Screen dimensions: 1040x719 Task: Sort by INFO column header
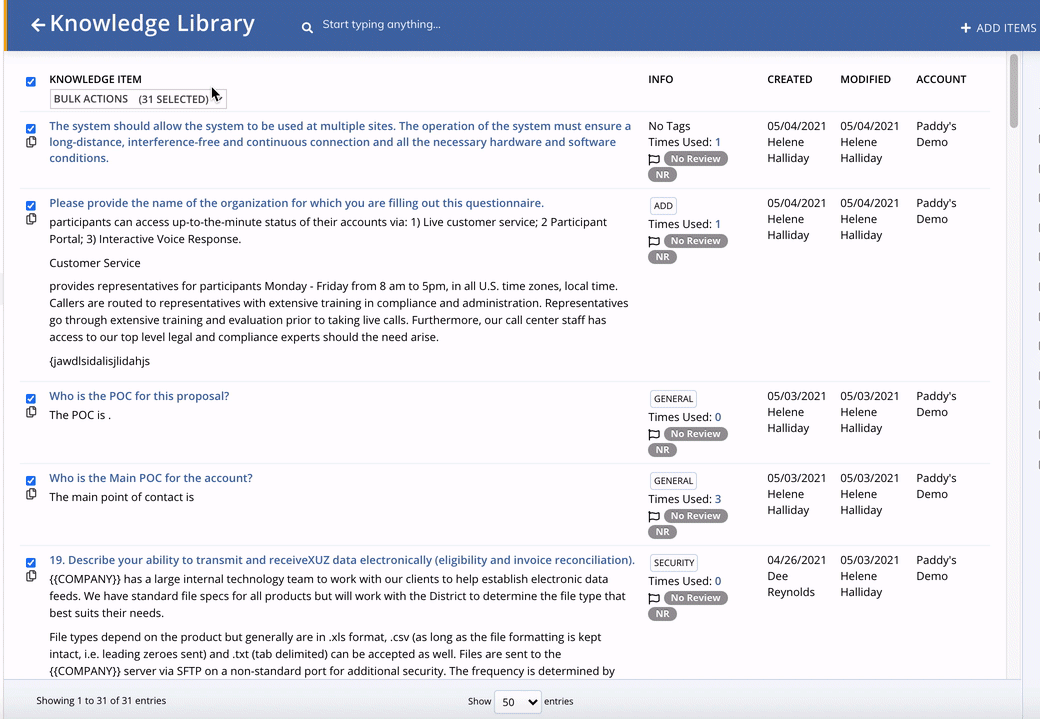click(x=661, y=79)
